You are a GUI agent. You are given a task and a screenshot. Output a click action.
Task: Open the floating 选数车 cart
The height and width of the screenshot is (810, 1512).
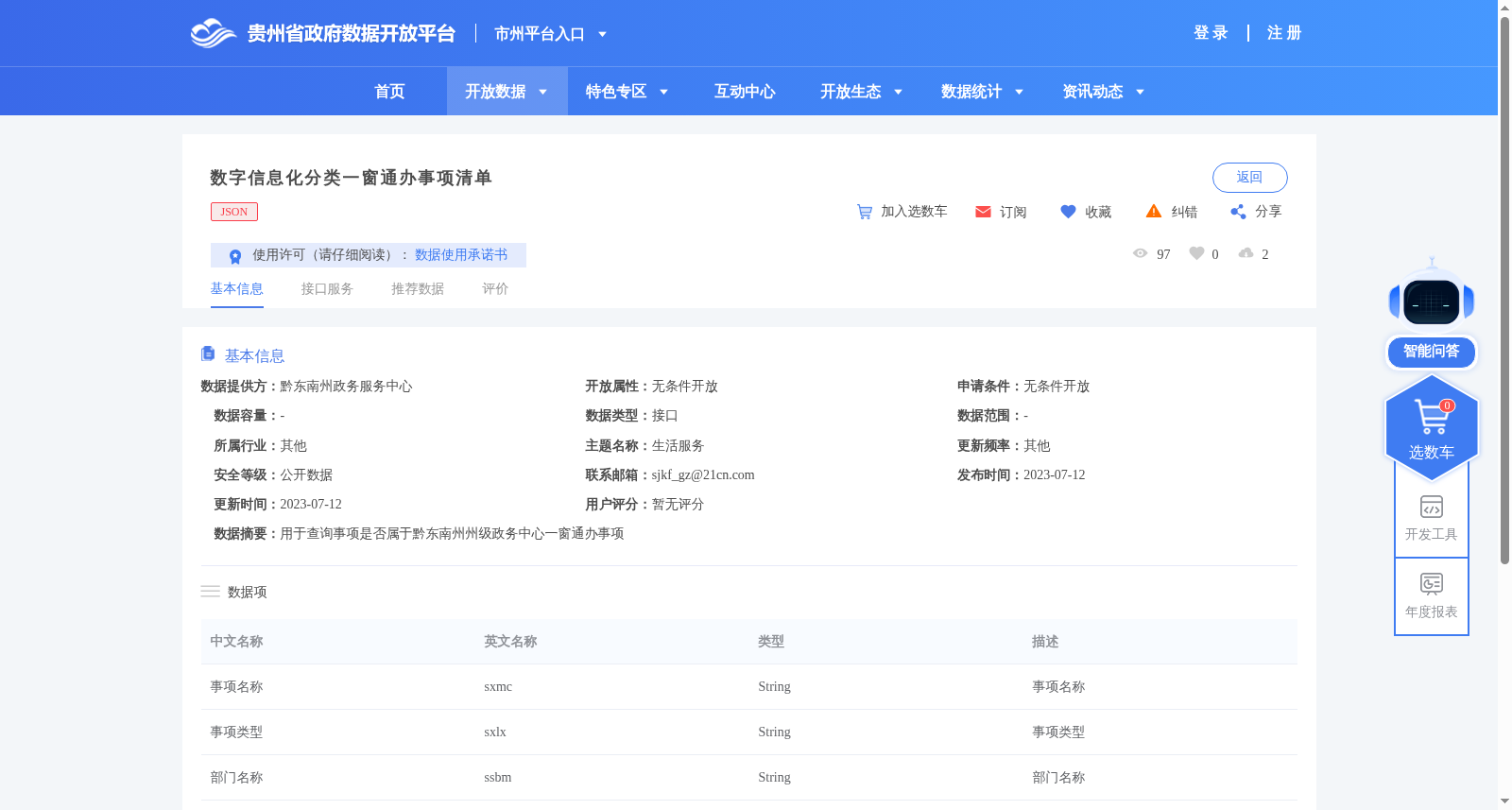click(x=1432, y=427)
